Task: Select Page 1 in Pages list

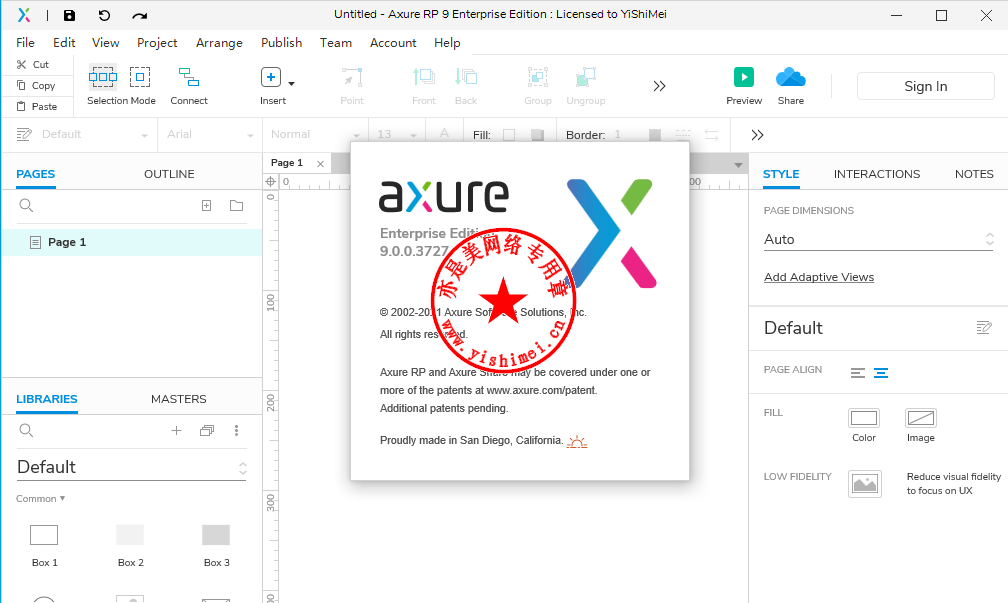Action: 132,242
